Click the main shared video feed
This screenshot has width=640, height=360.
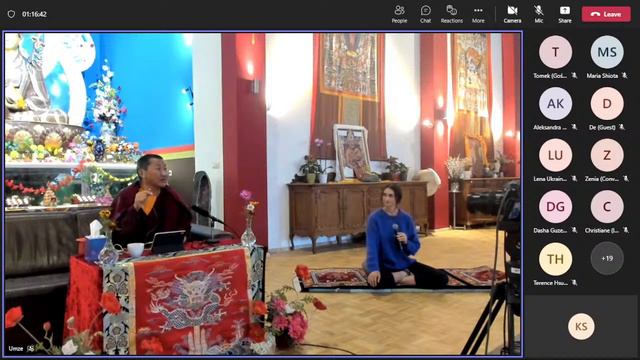(x=263, y=194)
